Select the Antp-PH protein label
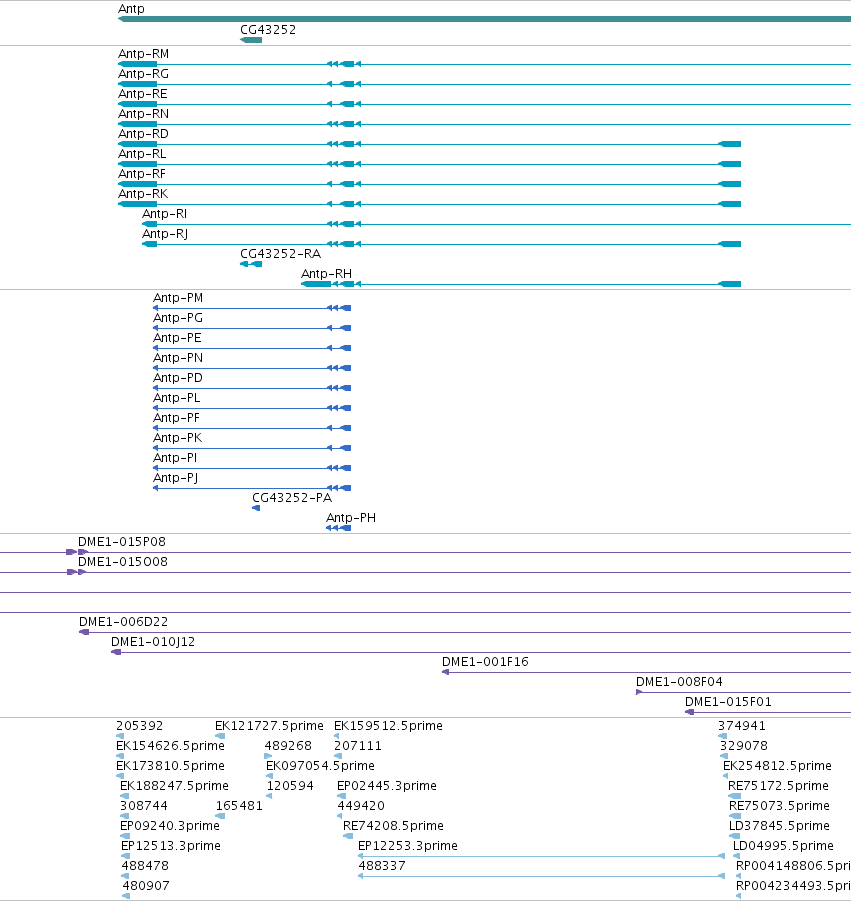 pyautogui.click(x=351, y=518)
